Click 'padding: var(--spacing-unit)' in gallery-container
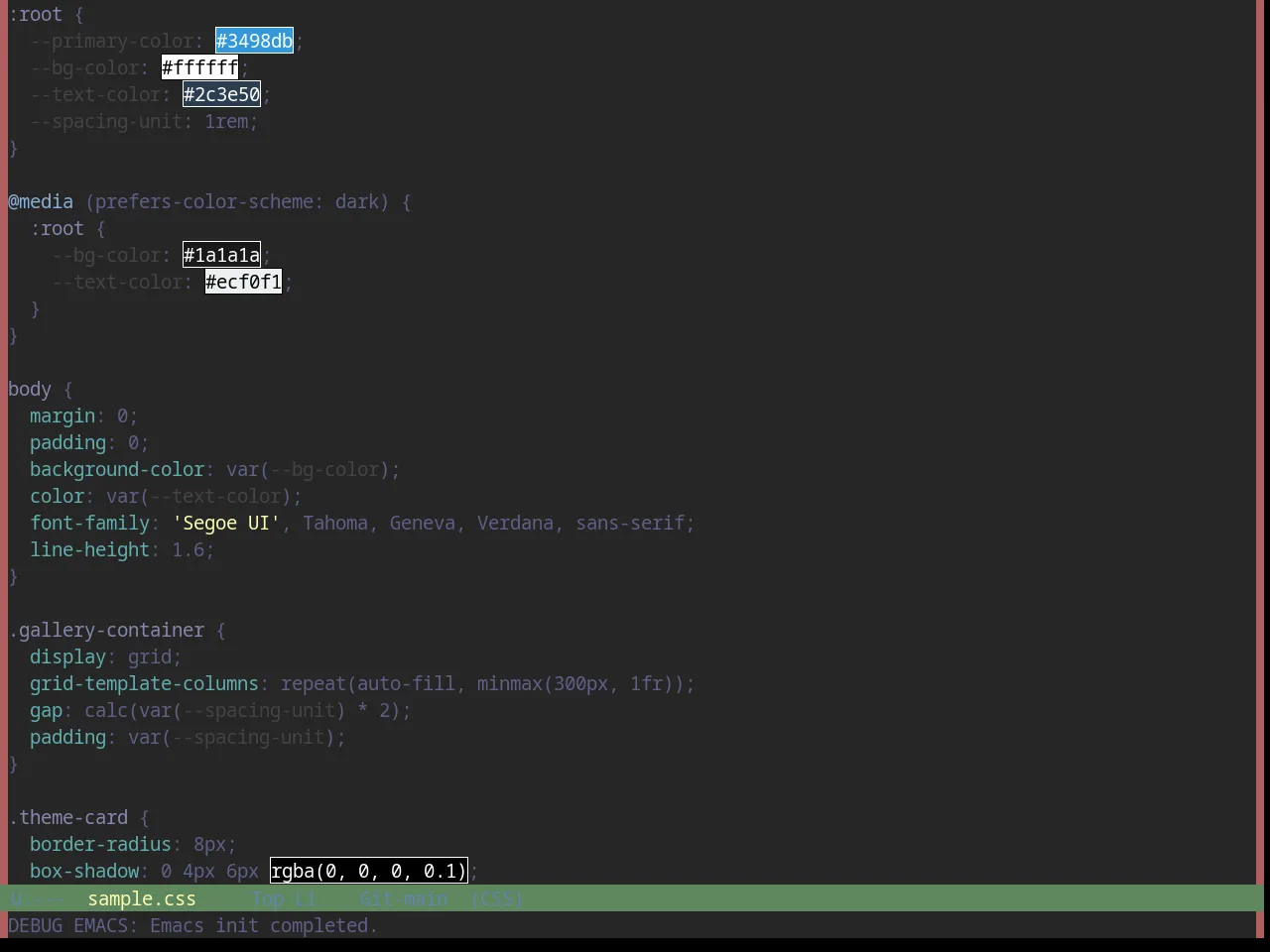Viewport: 1270px width, 952px height. tap(183, 737)
